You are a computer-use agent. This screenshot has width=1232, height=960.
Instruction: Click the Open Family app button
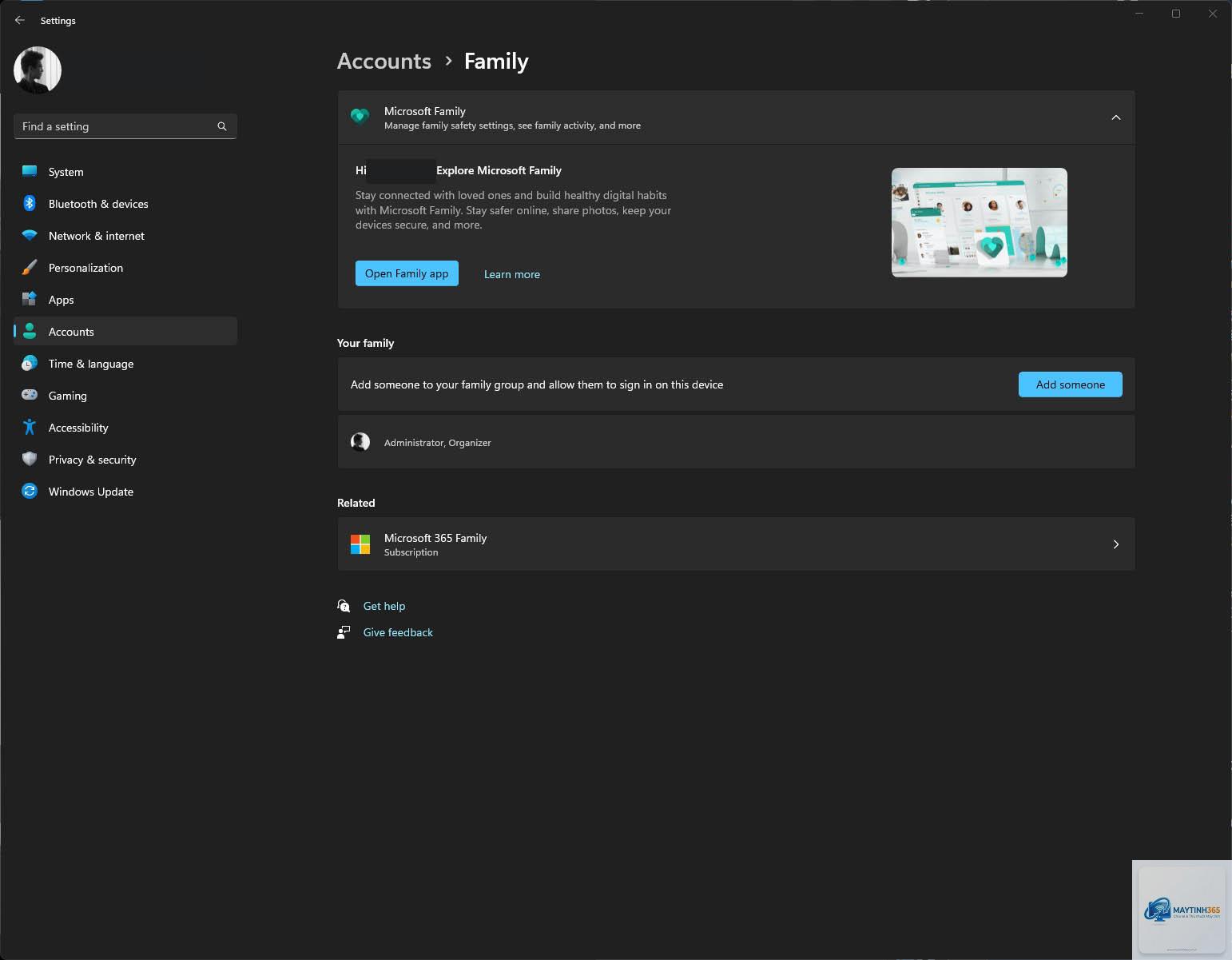407,273
